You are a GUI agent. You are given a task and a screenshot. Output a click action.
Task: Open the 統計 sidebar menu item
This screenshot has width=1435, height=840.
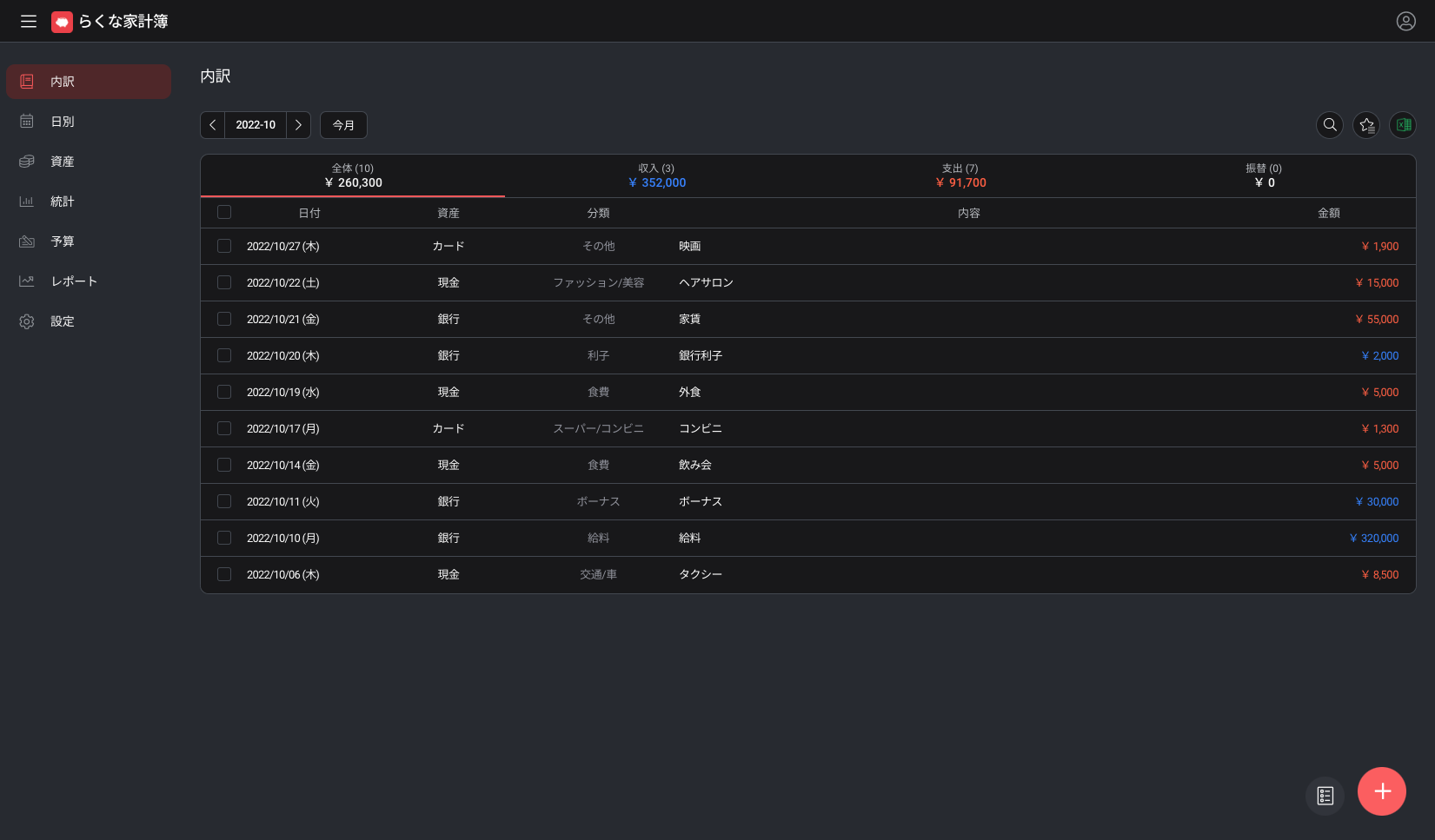[x=89, y=201]
